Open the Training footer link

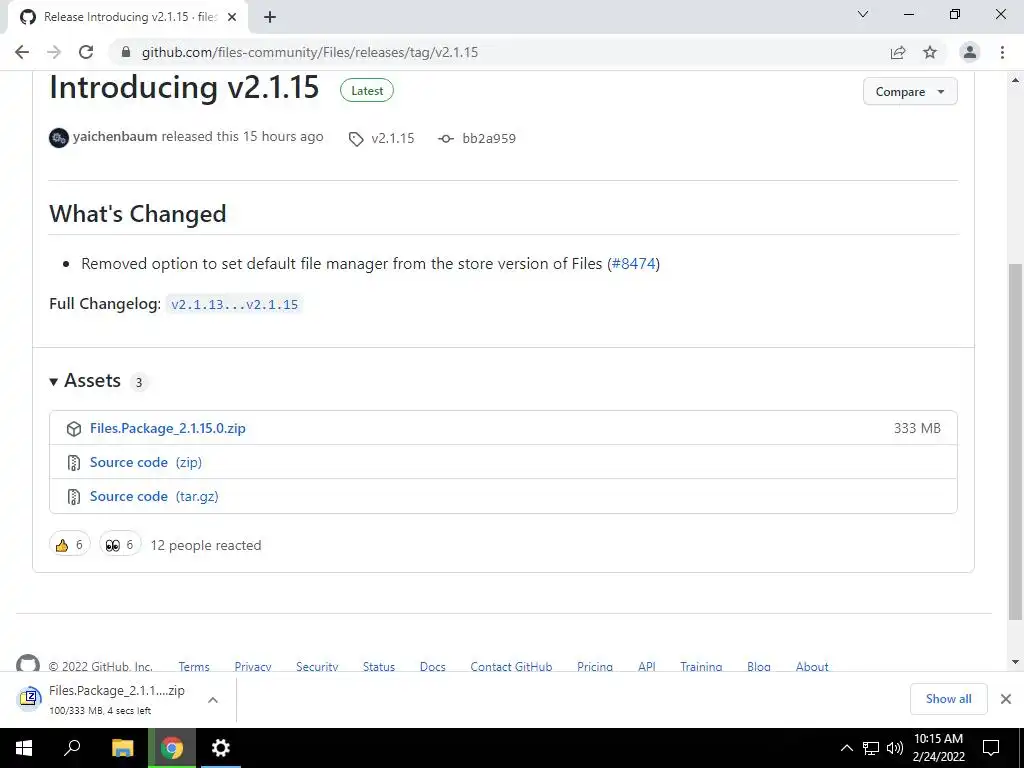(x=701, y=667)
